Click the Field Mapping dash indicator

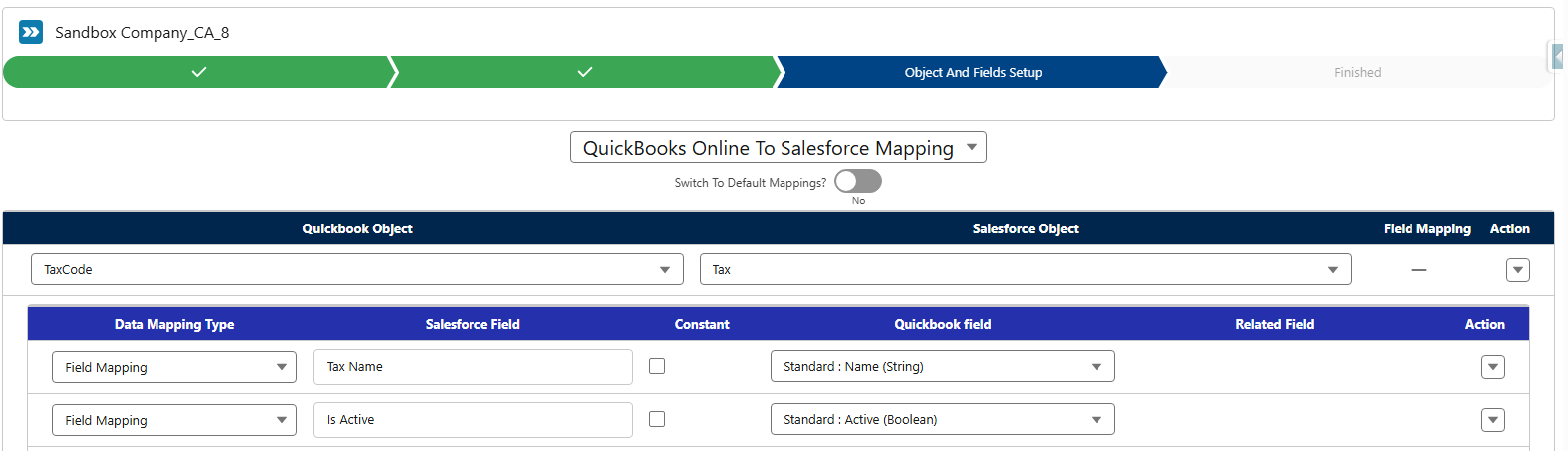point(1419,270)
